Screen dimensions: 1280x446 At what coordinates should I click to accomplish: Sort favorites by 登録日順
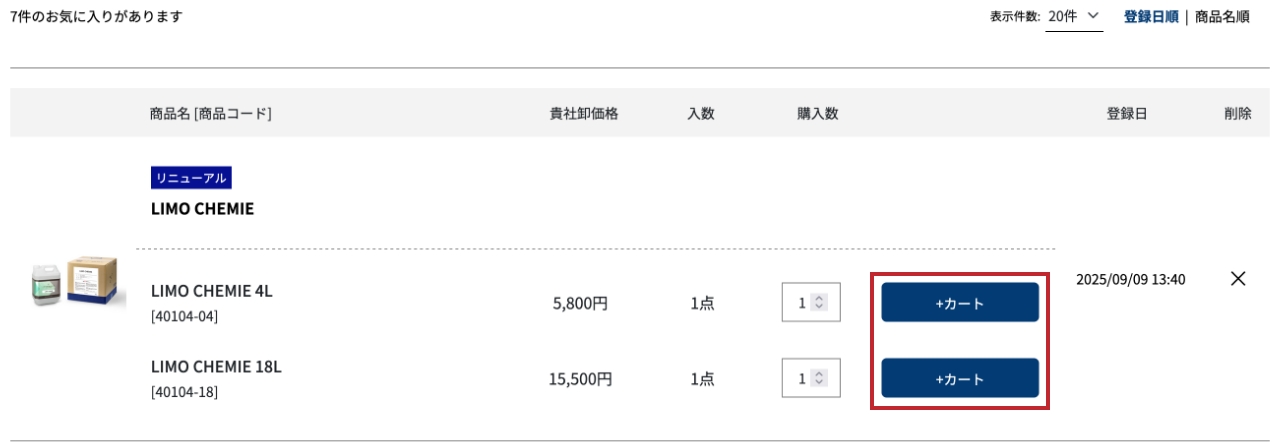click(x=1150, y=17)
